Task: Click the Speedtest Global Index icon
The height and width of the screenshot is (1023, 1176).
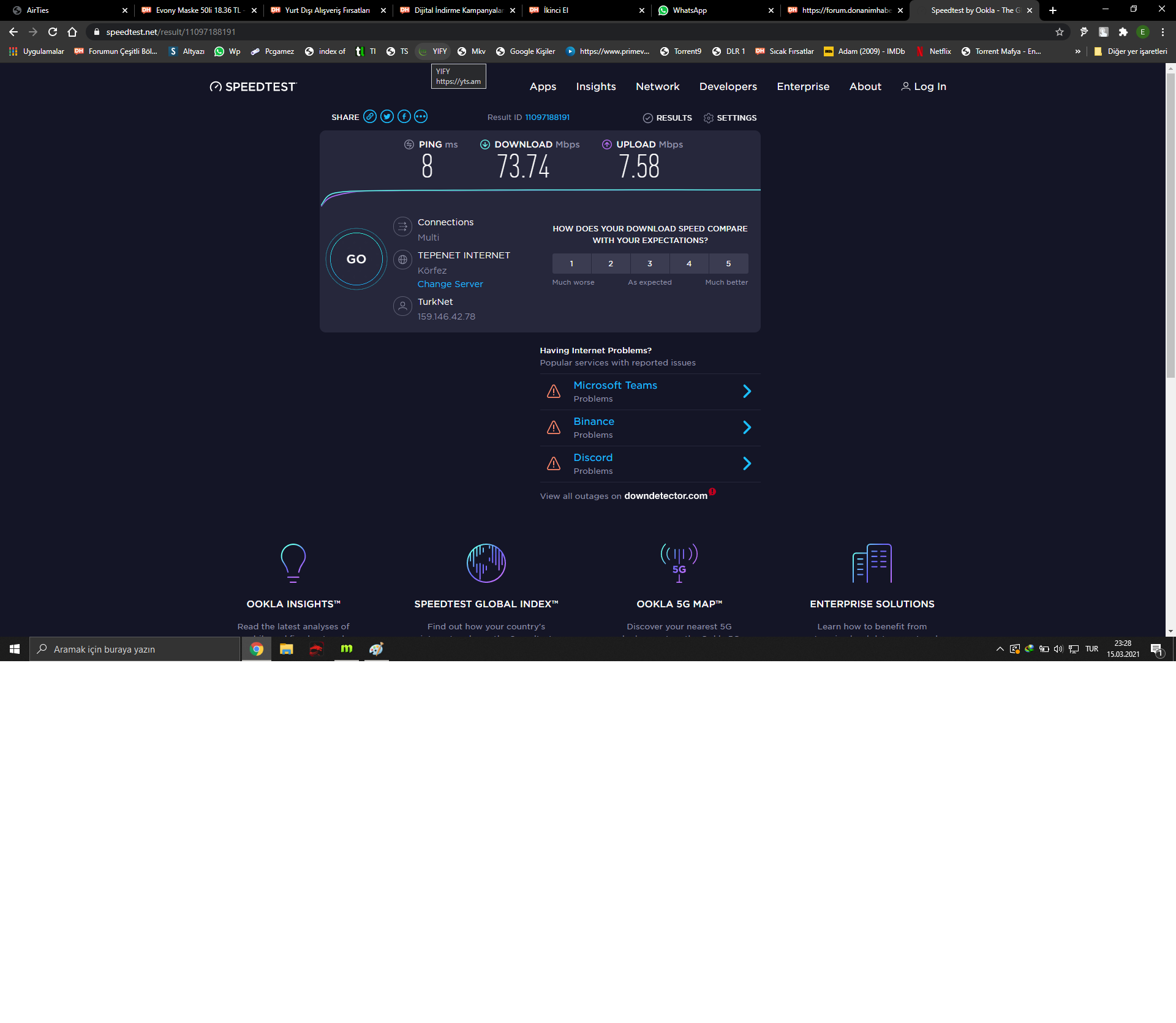Action: (486, 563)
